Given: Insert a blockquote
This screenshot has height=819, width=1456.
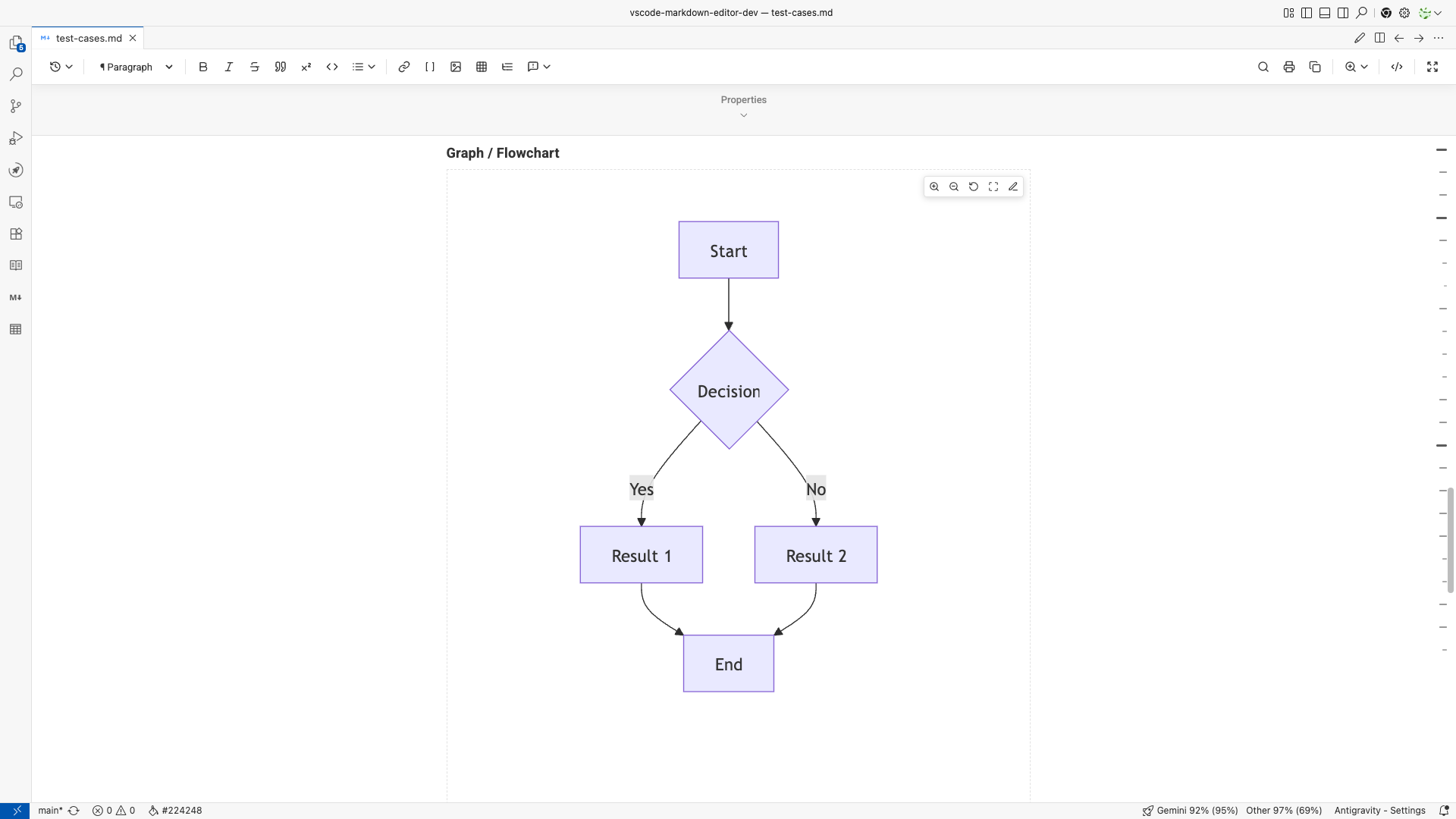Looking at the screenshot, I should pyautogui.click(x=281, y=67).
